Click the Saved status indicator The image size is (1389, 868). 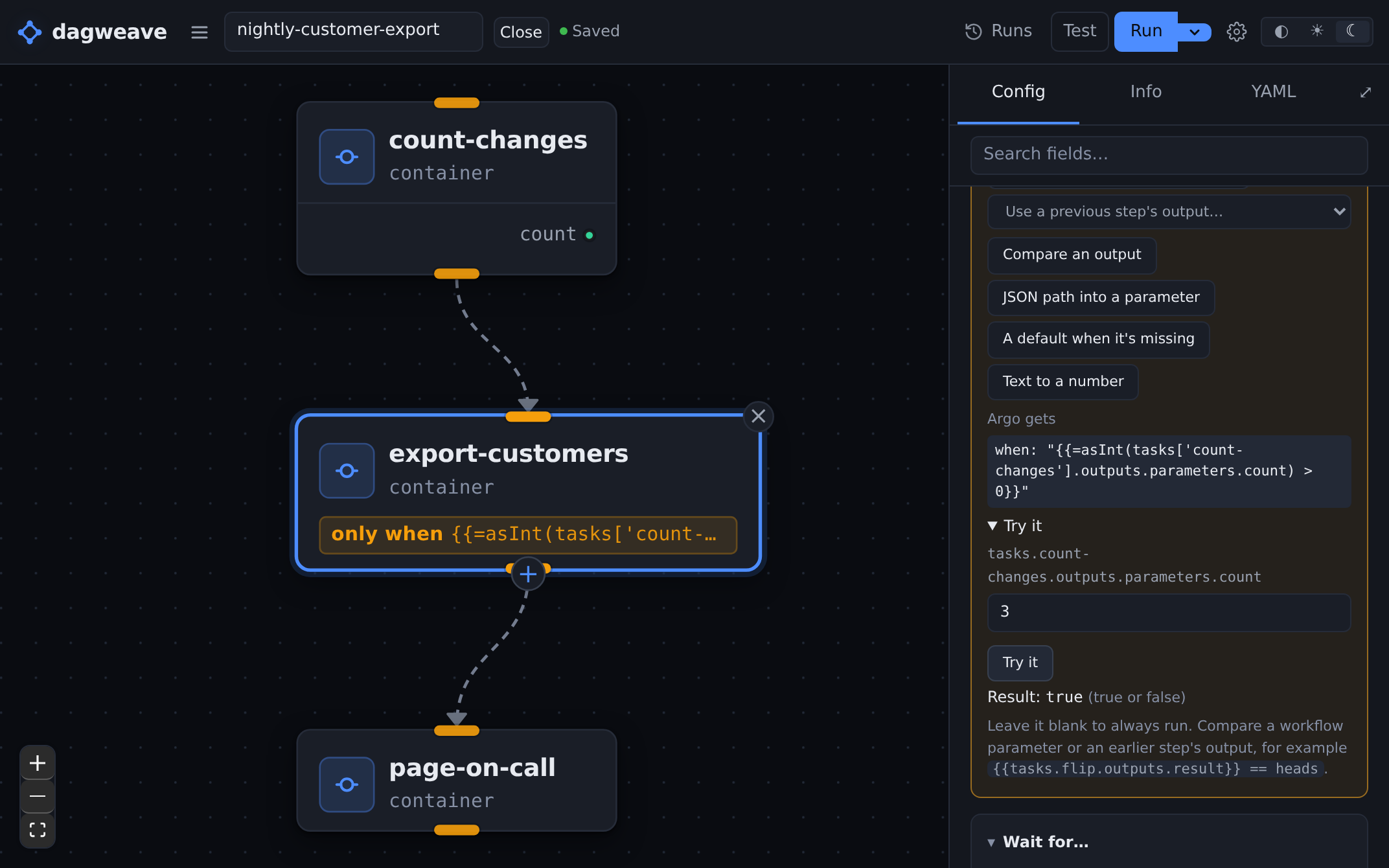590,31
